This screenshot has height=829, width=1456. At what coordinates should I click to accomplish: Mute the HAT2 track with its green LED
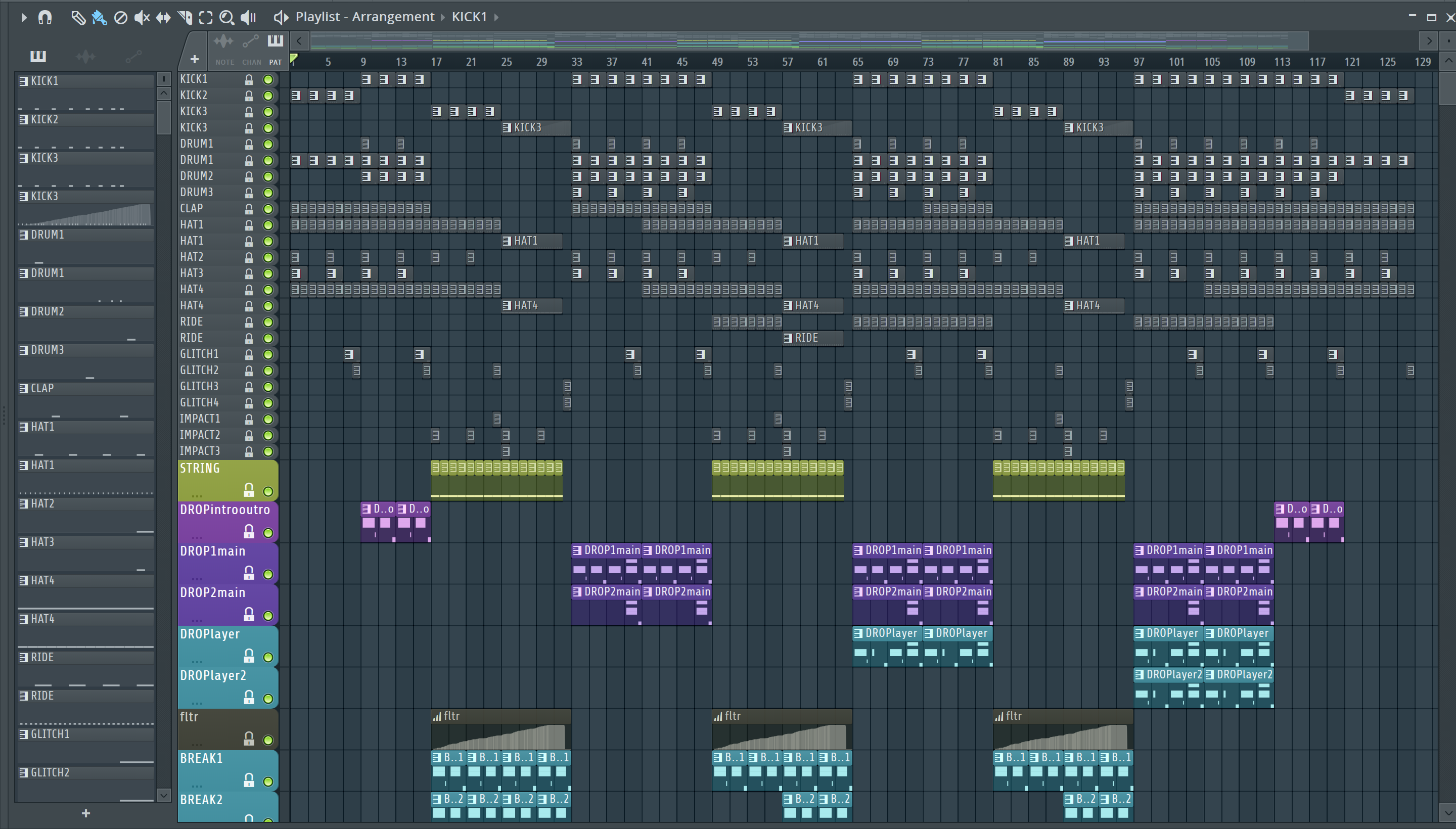coord(268,257)
